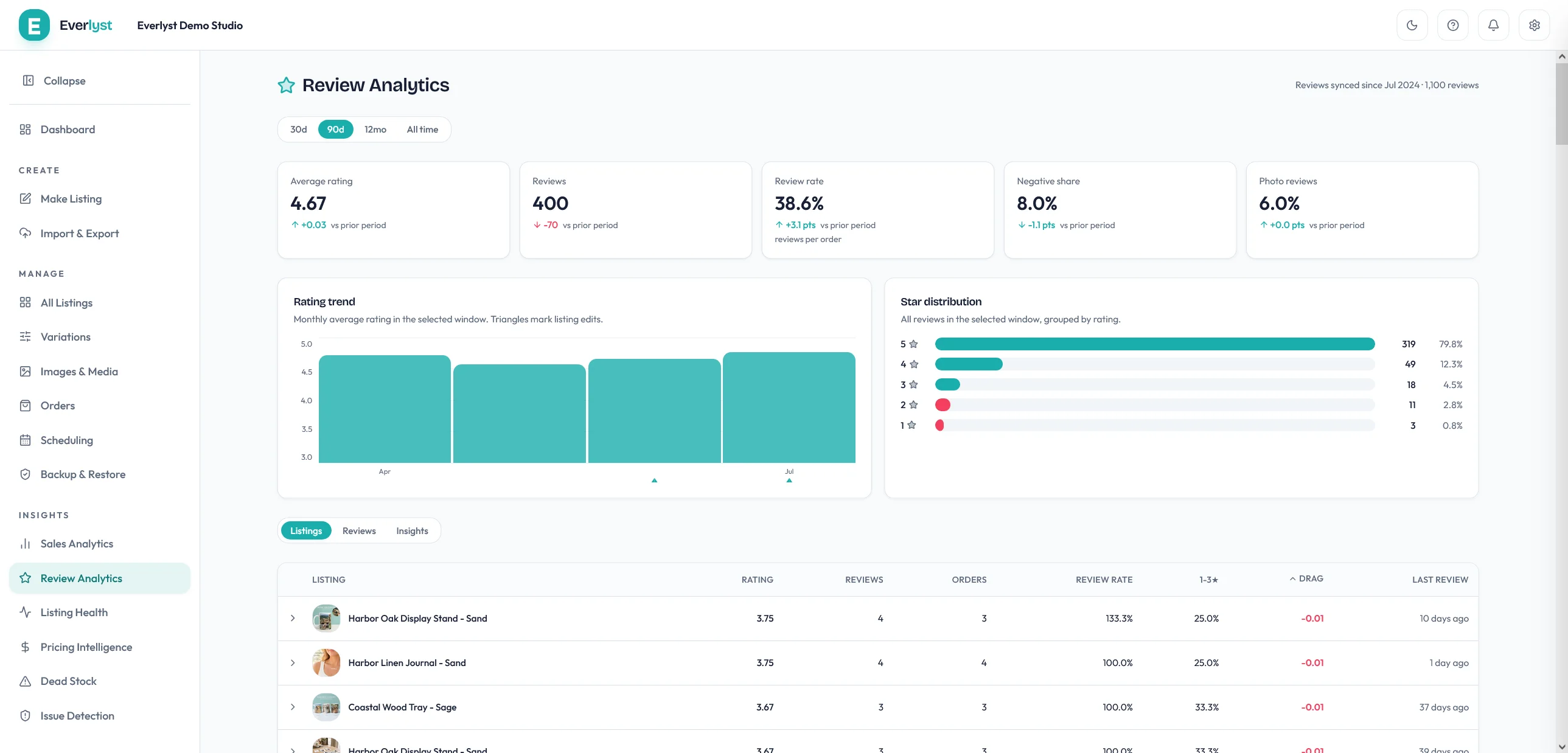Image resolution: width=1568 pixels, height=753 pixels.
Task: Click the Review Analytics star icon in sidebar
Action: pyautogui.click(x=25, y=578)
